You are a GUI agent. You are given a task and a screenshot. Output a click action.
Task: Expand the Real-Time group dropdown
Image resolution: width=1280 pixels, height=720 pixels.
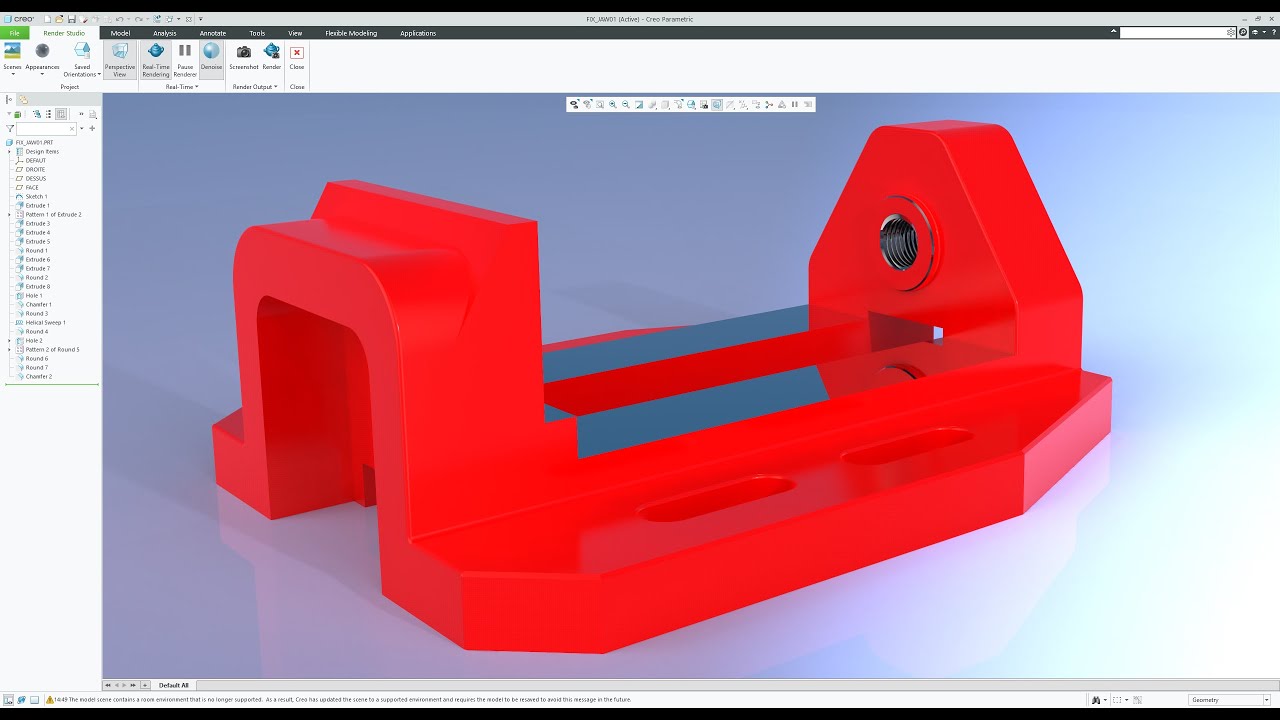182,87
